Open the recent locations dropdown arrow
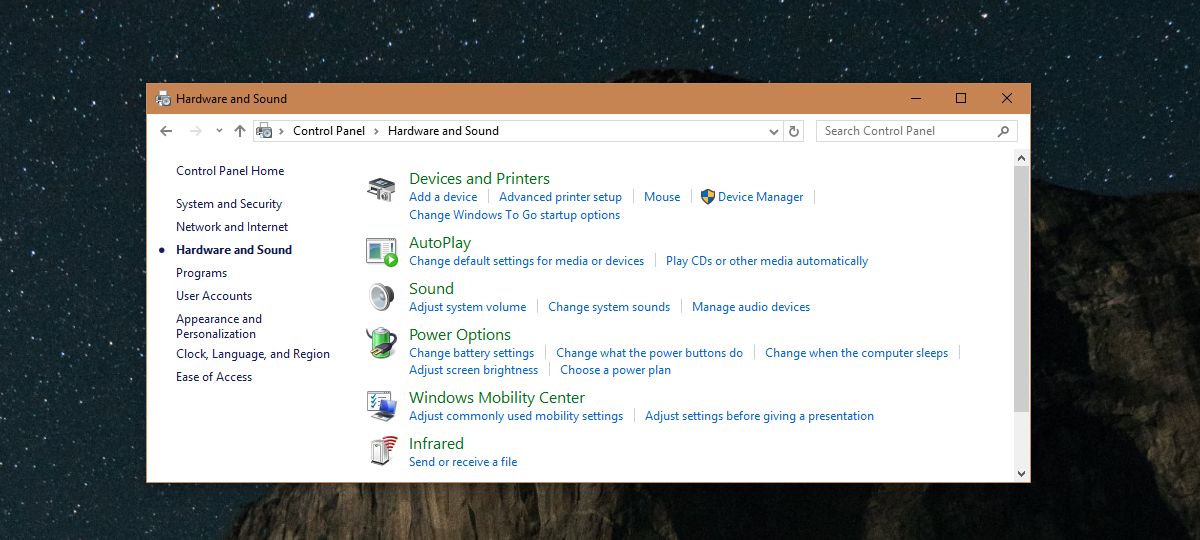Image resolution: width=1200 pixels, height=540 pixels. click(x=217, y=131)
